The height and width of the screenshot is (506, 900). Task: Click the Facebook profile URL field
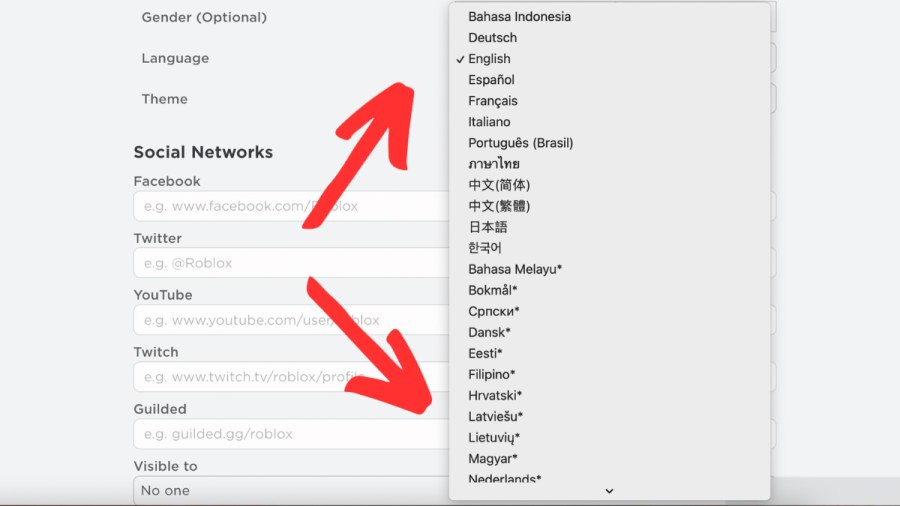click(290, 206)
